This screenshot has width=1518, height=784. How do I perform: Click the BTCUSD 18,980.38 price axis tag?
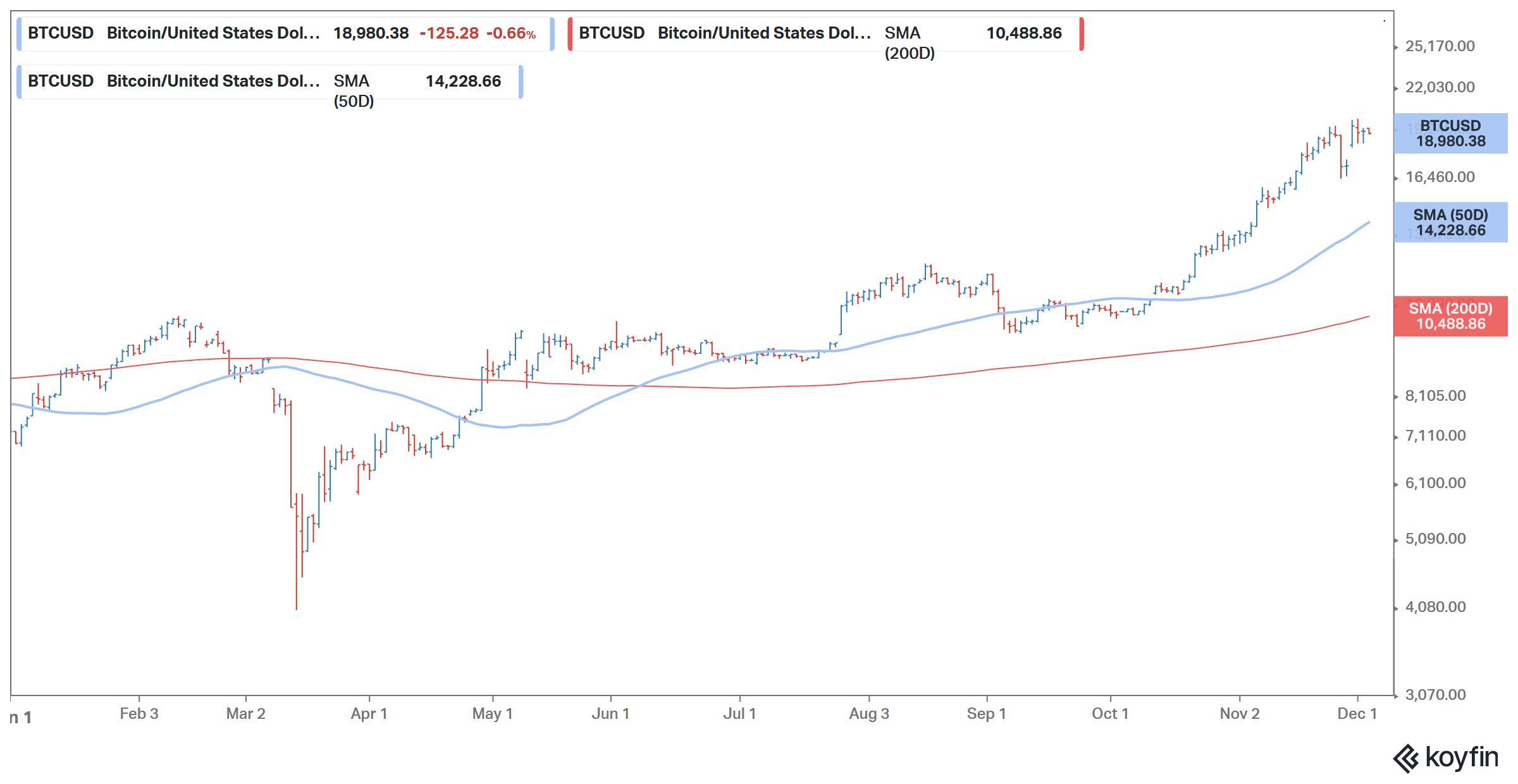tap(1451, 133)
